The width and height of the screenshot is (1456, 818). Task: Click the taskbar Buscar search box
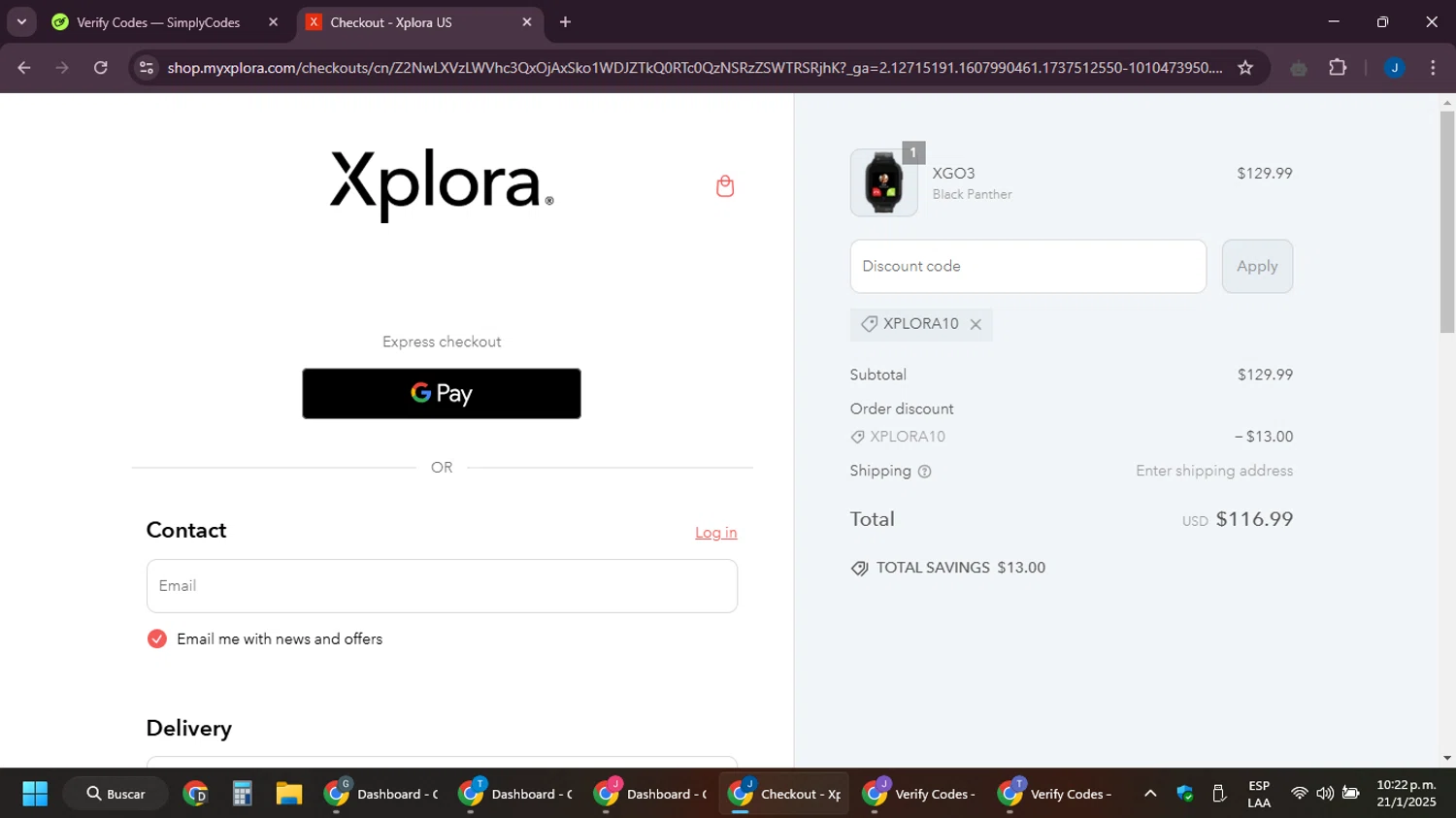(x=116, y=794)
